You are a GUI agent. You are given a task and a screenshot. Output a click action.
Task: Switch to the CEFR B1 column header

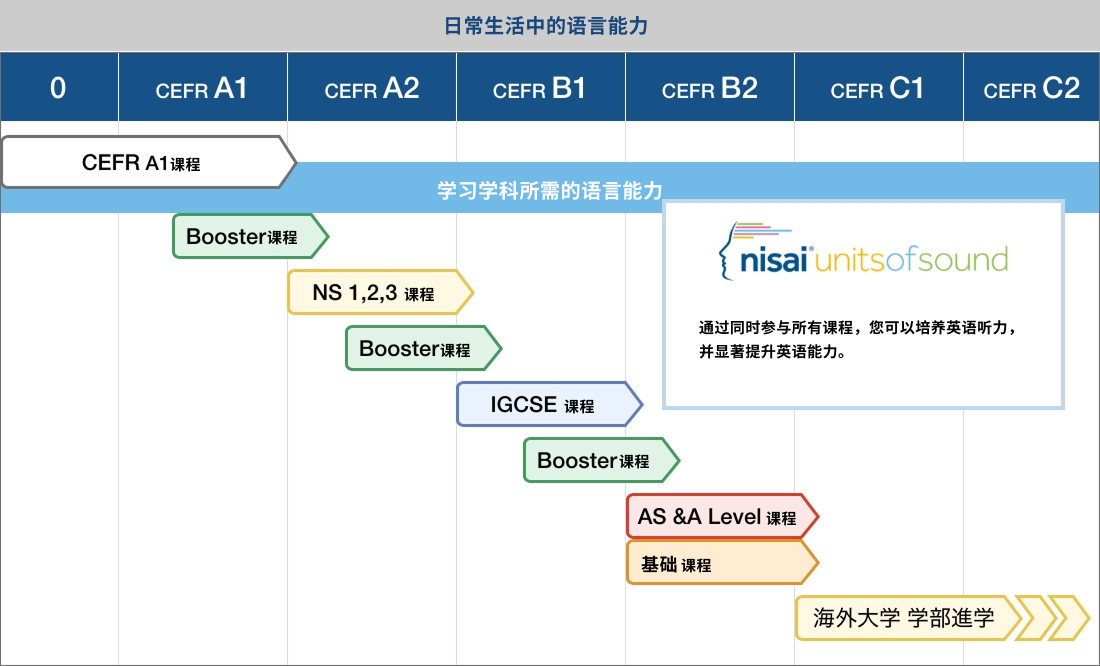coord(540,88)
